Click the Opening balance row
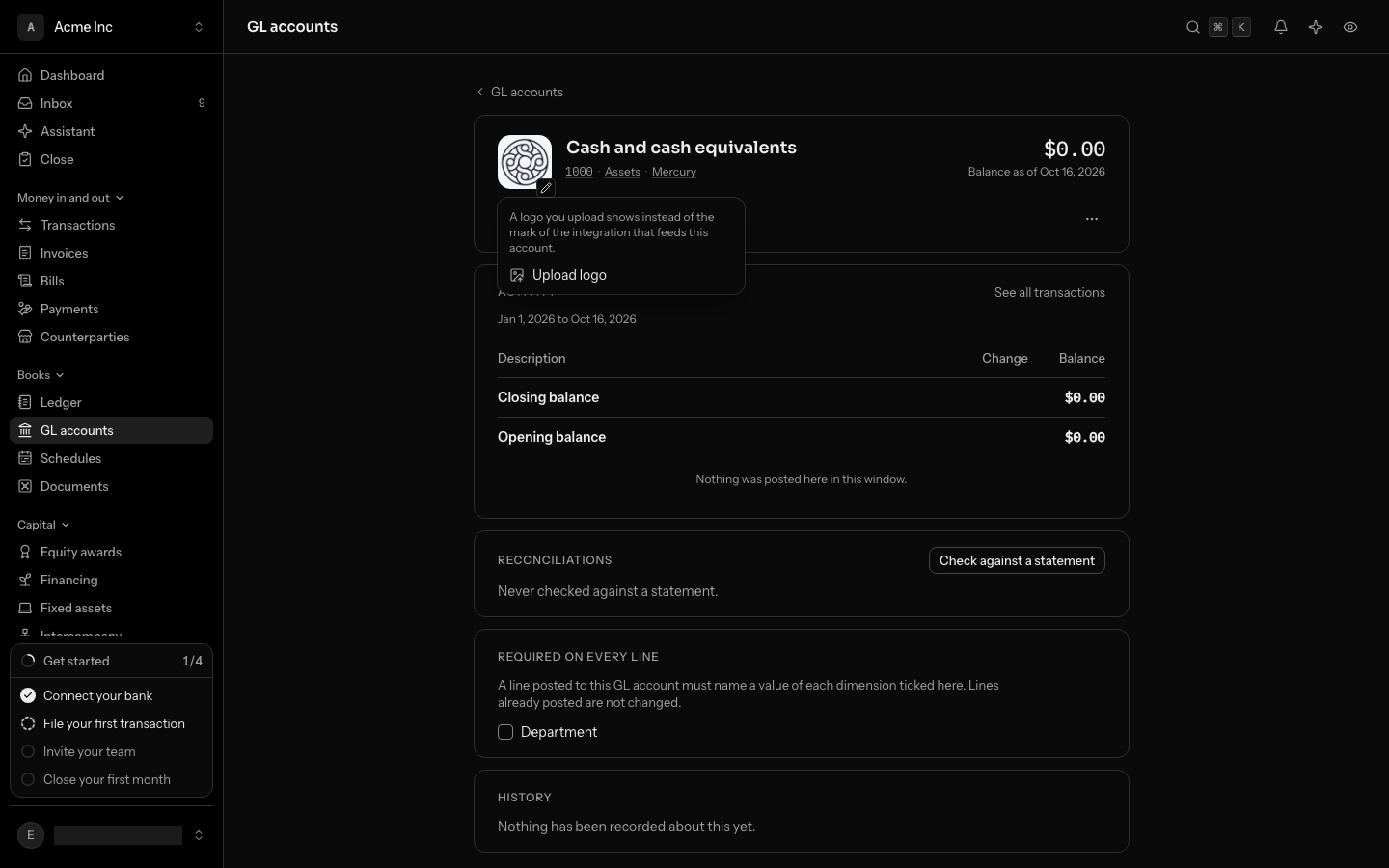This screenshot has height=868, width=1389. click(802, 437)
